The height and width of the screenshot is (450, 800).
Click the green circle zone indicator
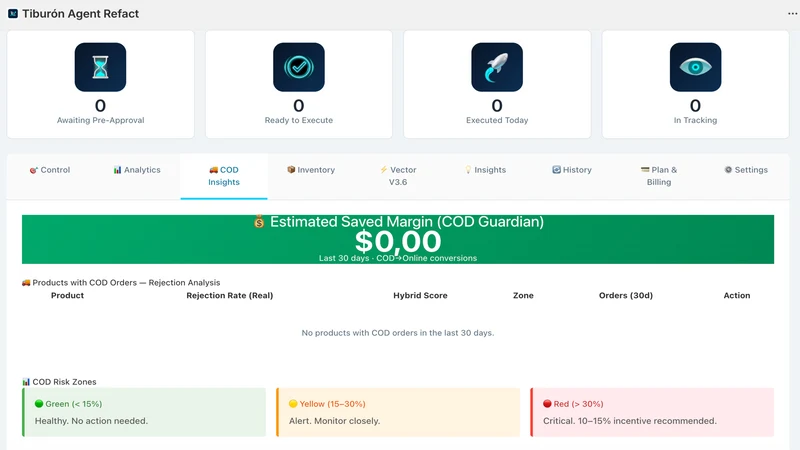pyautogui.click(x=39, y=404)
